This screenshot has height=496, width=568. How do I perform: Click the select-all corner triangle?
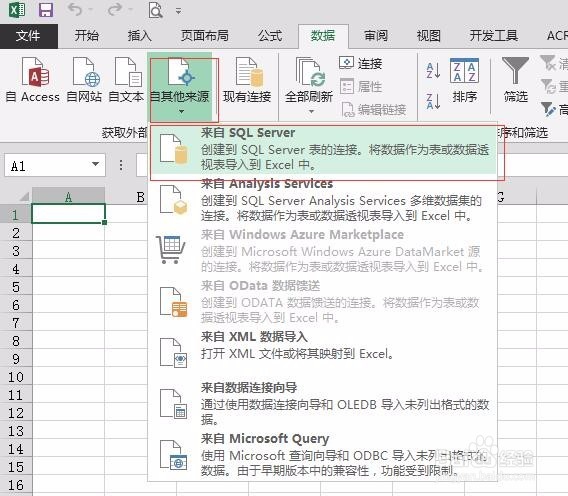[x=24, y=197]
